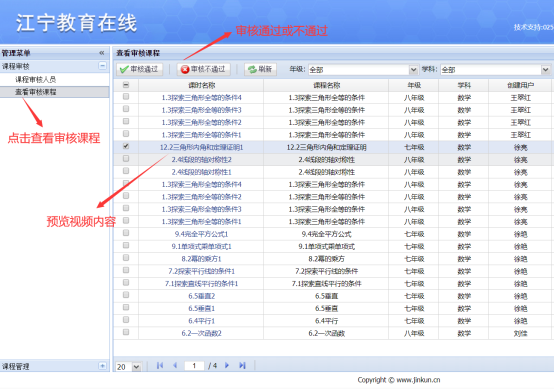Uncheck the 12.2三角形内角和定理证明1 row checkbox
Screen dimensions: 554x391
(x=126, y=146)
